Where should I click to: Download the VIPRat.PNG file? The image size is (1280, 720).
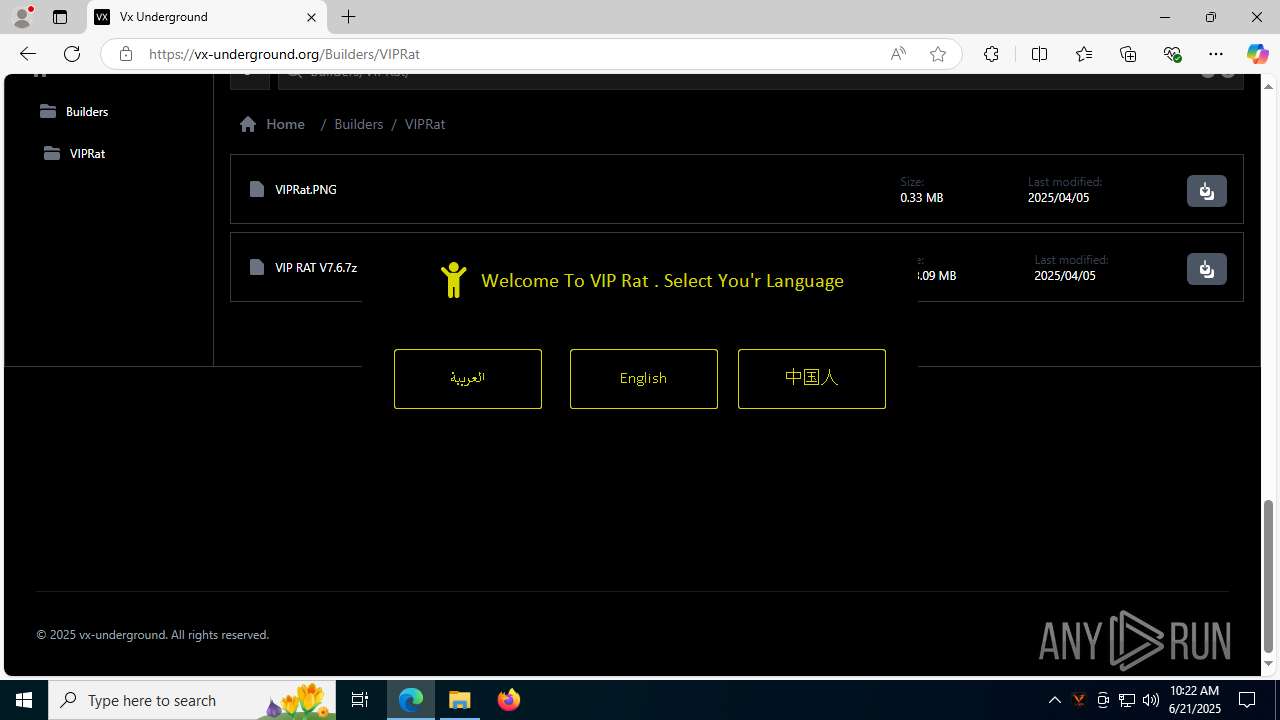pyautogui.click(x=1206, y=191)
